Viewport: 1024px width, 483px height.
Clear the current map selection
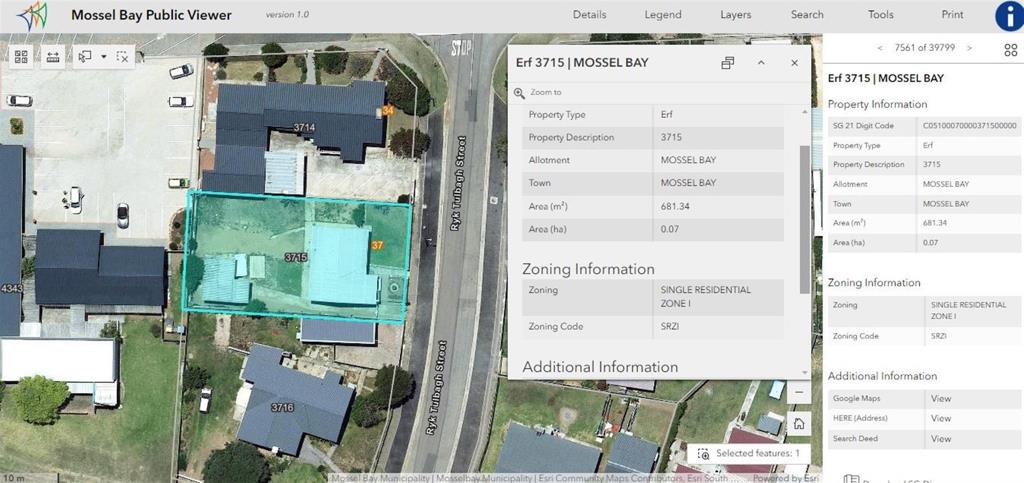(x=122, y=56)
